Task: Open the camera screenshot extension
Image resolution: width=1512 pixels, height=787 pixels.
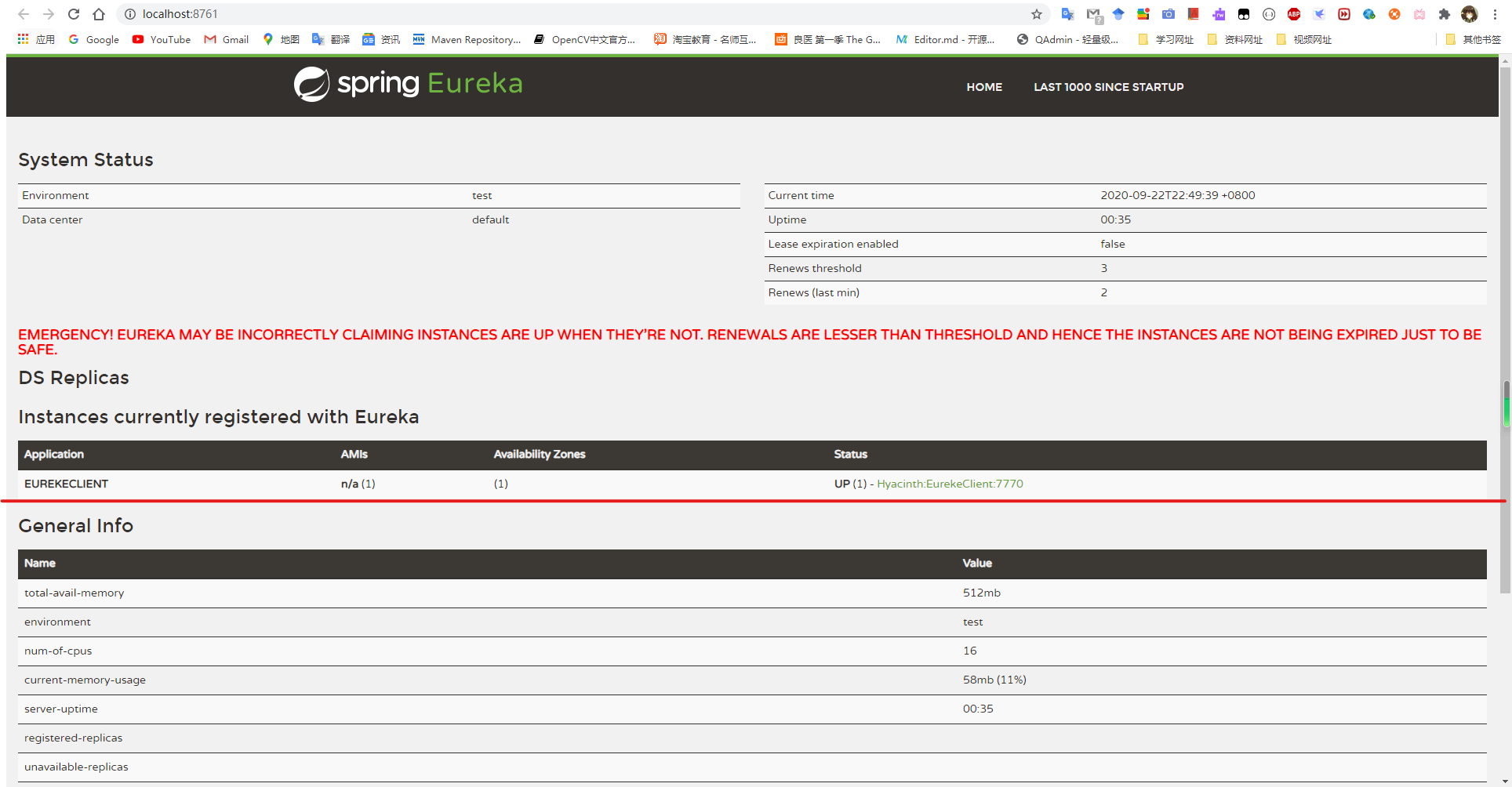Action: (x=1169, y=14)
